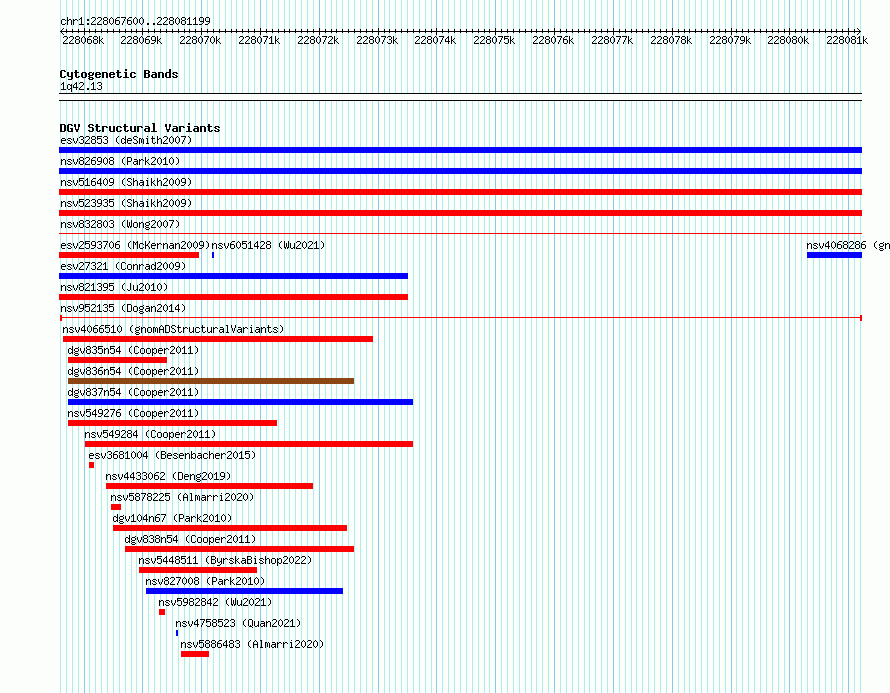The height and width of the screenshot is (693, 890).
Task: Open the dgv104n67 (Park2010) label
Action: tap(172, 518)
